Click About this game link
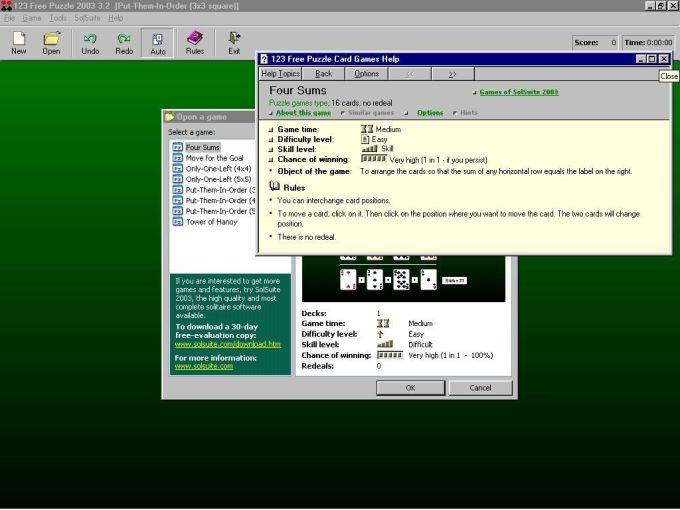680x510 pixels. click(303, 113)
